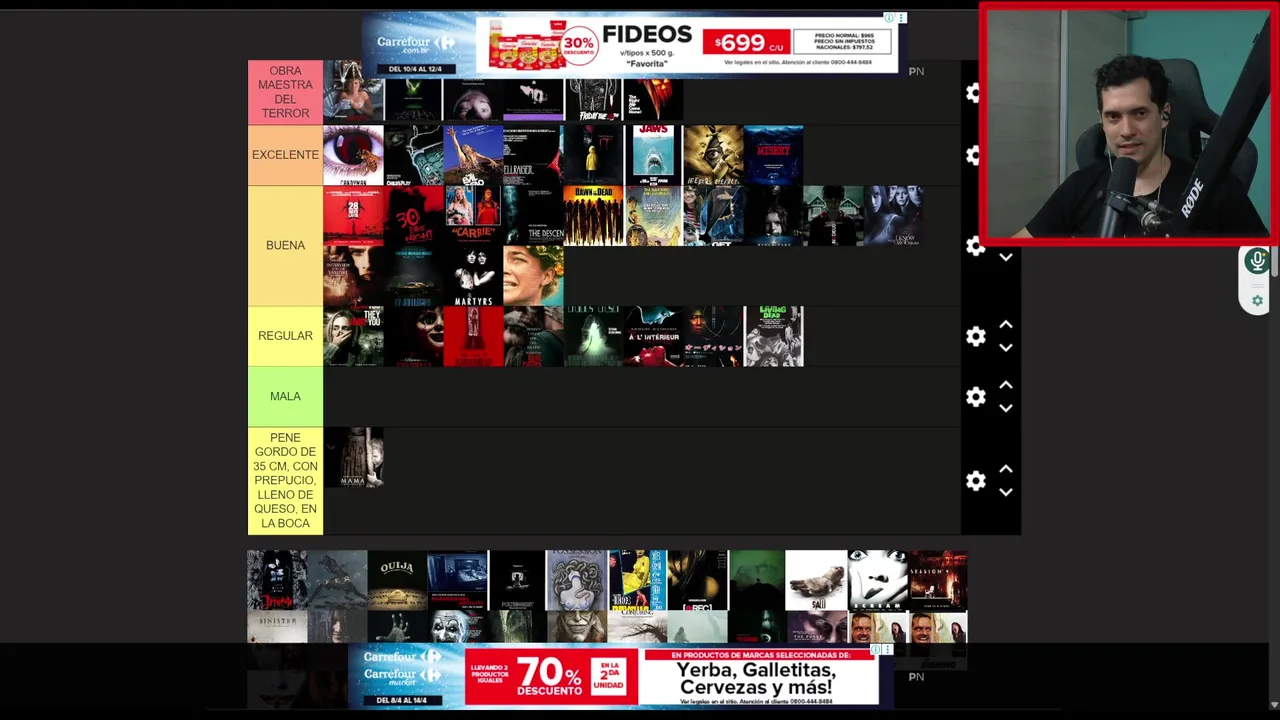The width and height of the screenshot is (1280, 720).
Task: Select the Carrie poster
Action: [x=473, y=216]
